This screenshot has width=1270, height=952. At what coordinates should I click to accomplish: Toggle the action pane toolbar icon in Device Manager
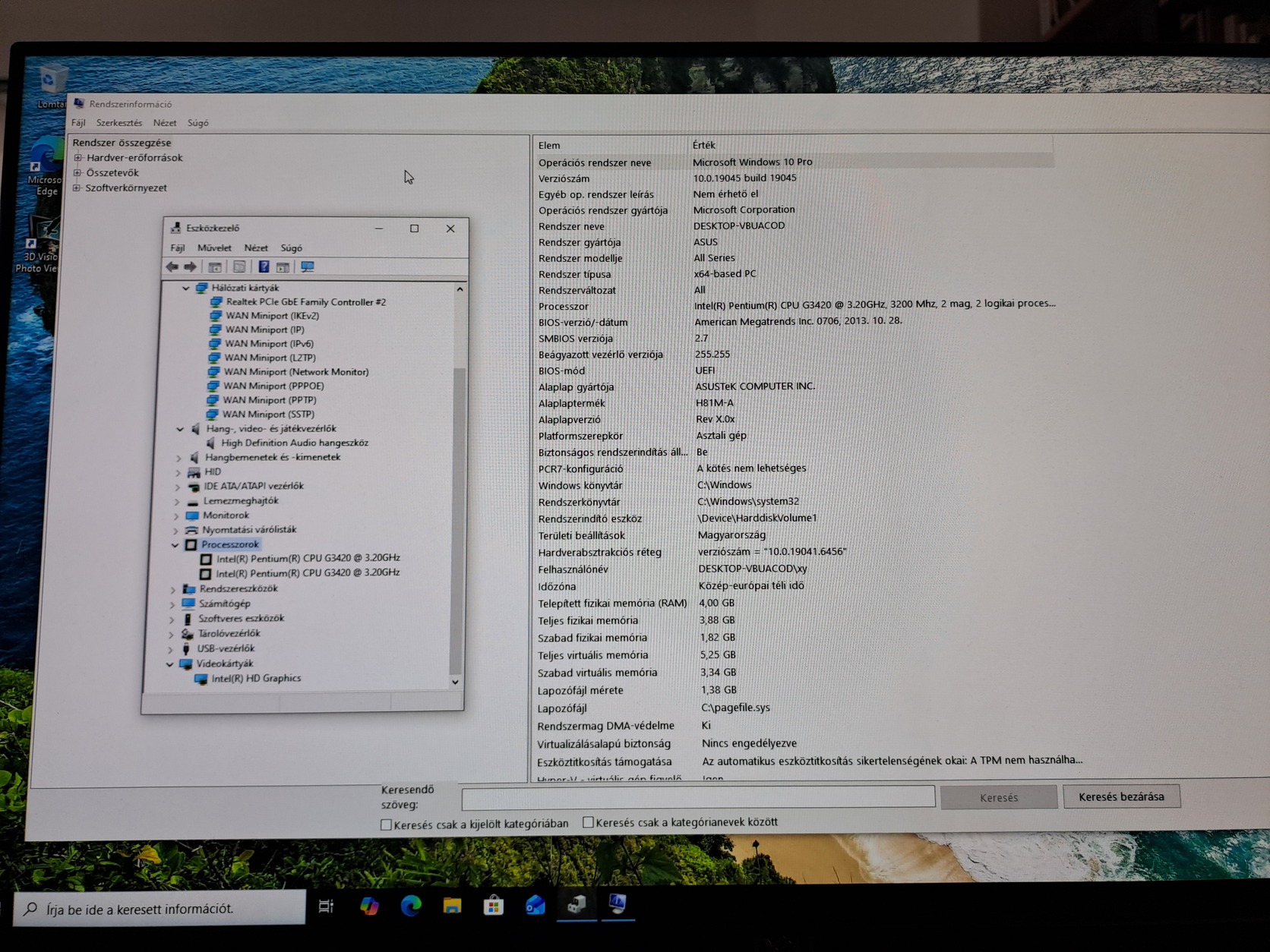tap(283, 266)
